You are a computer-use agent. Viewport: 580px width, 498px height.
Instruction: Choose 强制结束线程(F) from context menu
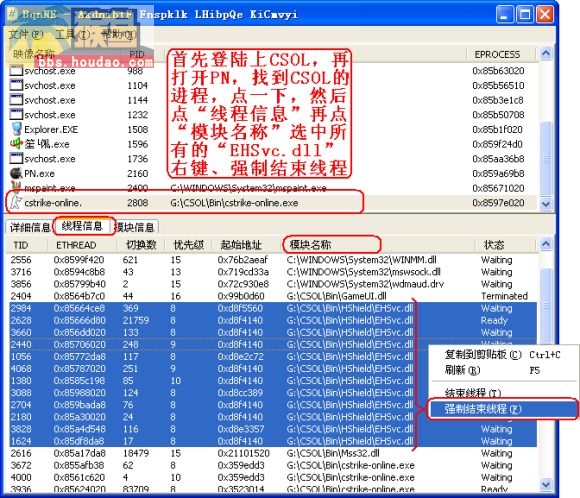[x=502, y=409]
